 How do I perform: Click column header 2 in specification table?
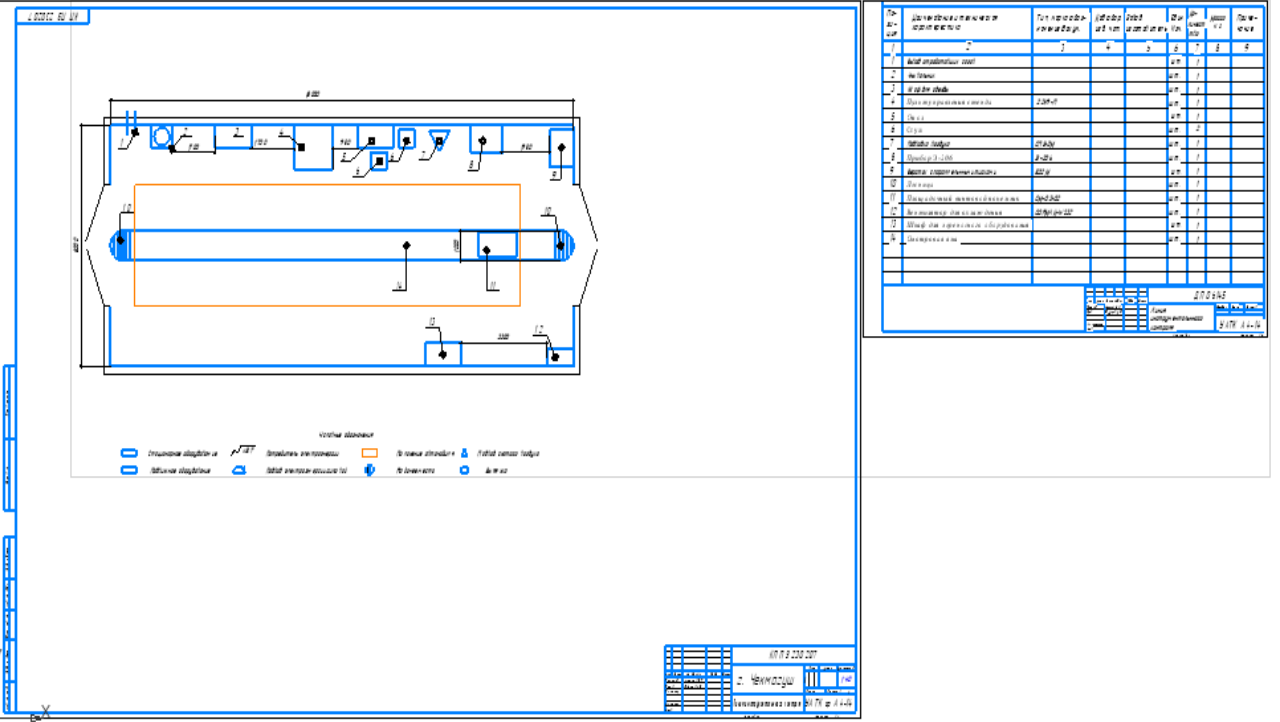(x=968, y=47)
